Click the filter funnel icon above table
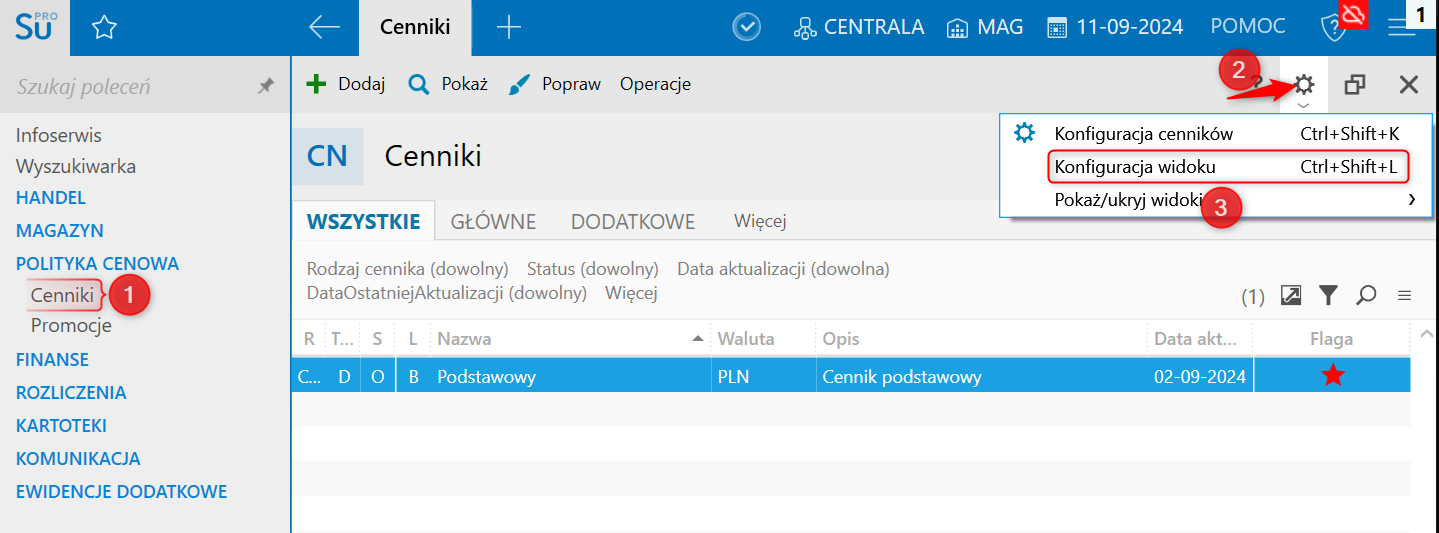1439x533 pixels. (x=1327, y=295)
